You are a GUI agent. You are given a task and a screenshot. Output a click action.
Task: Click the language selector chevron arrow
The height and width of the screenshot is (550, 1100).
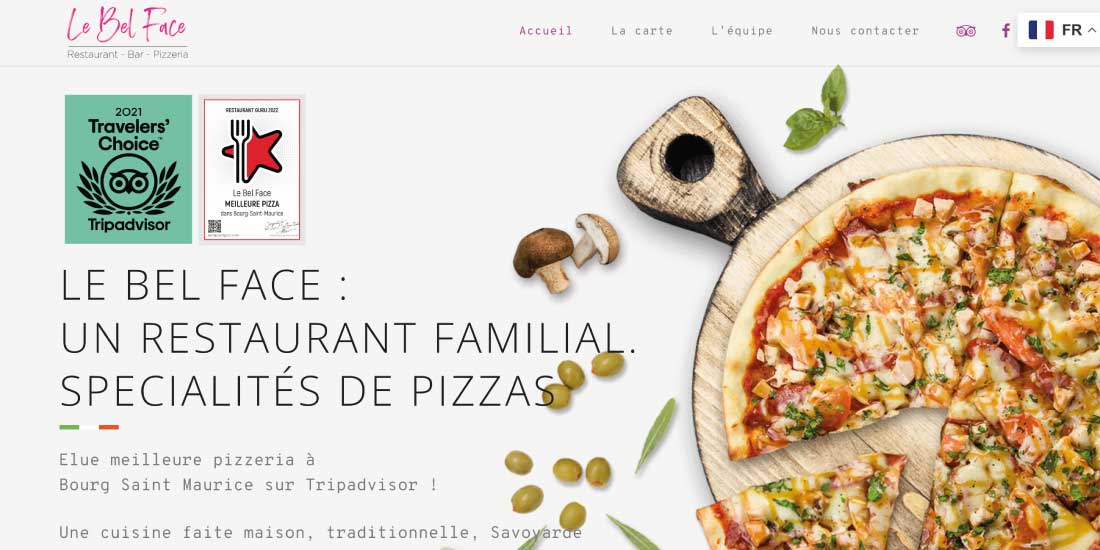pos(1092,30)
